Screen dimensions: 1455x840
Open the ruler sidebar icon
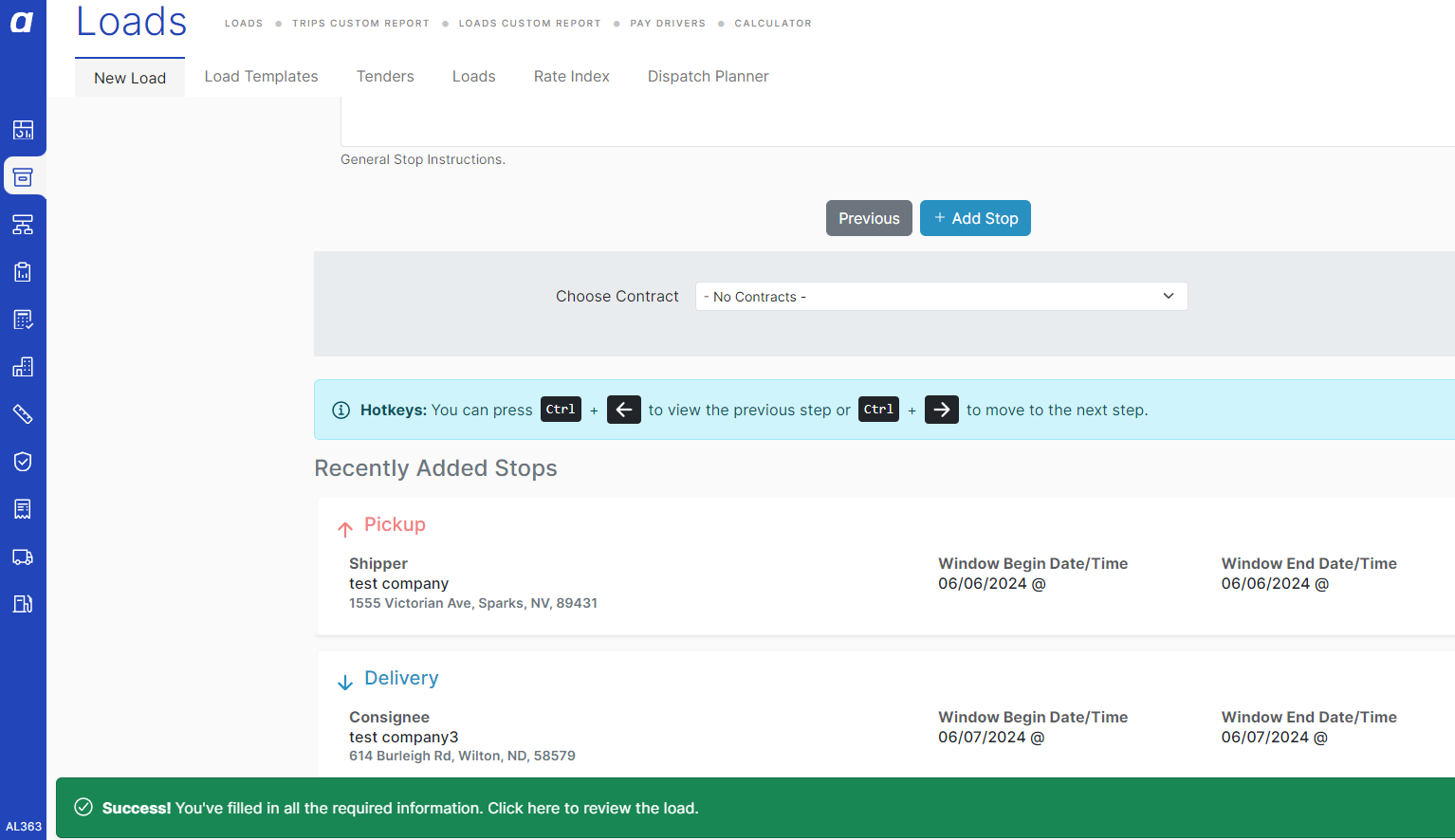coord(23,414)
